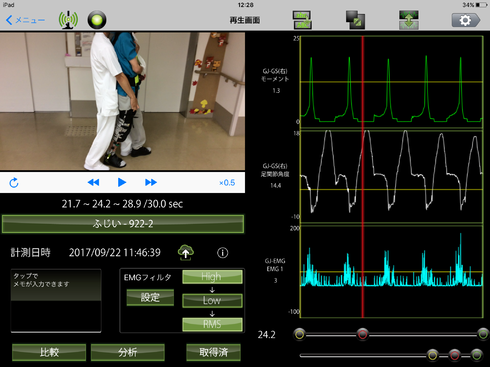
Task: Open the info circle icon
Action: tap(223, 253)
